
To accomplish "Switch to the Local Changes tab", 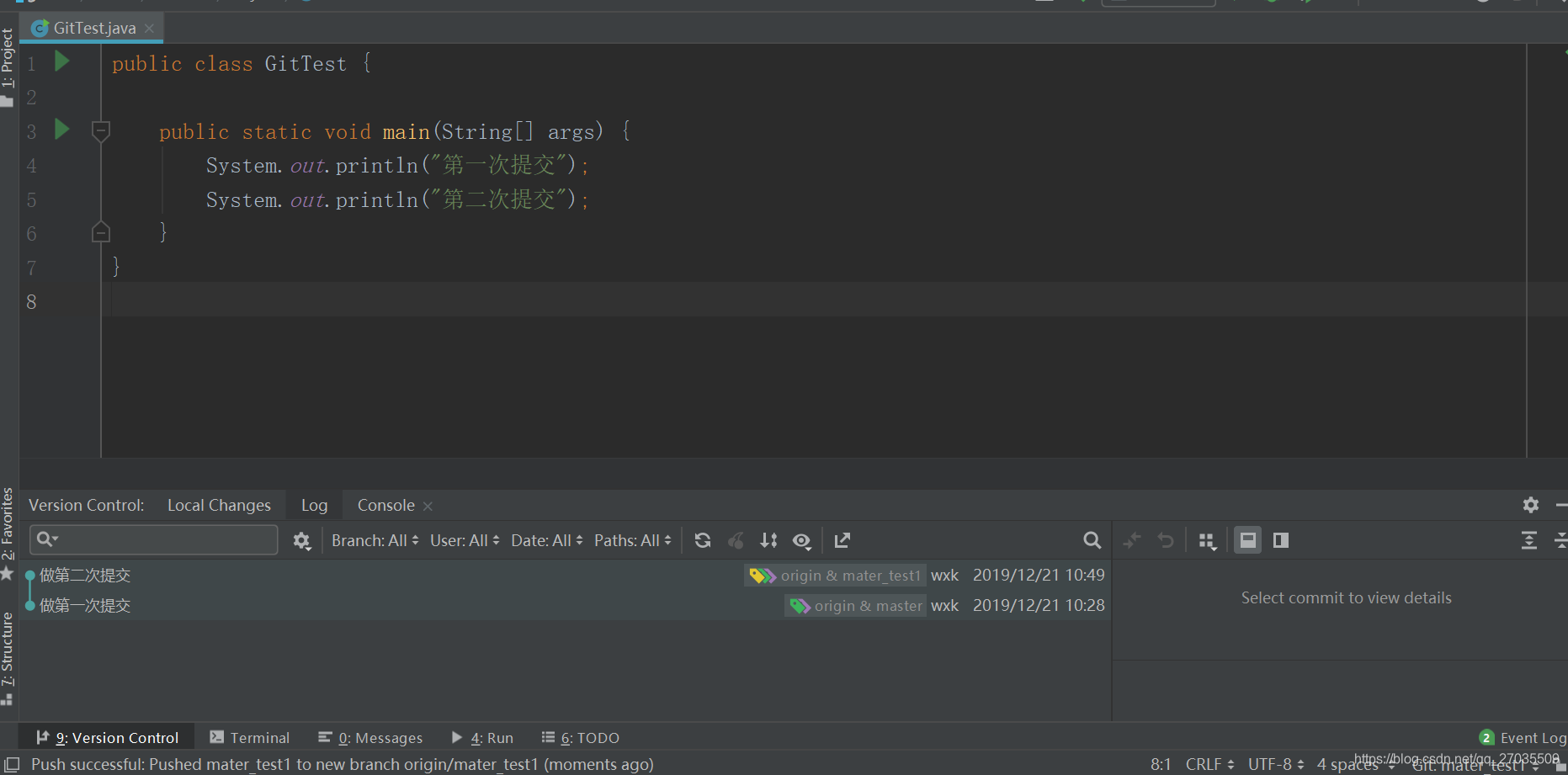I will [219, 505].
